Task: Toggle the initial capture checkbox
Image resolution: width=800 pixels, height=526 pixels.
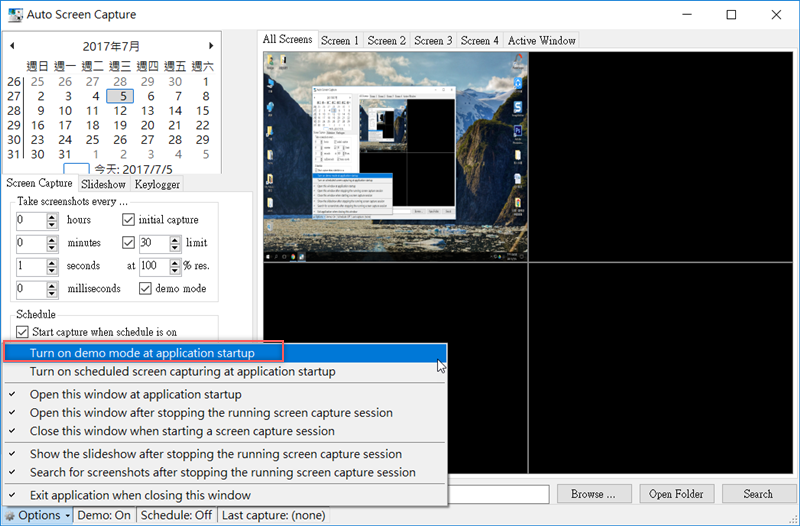Action: [x=128, y=220]
